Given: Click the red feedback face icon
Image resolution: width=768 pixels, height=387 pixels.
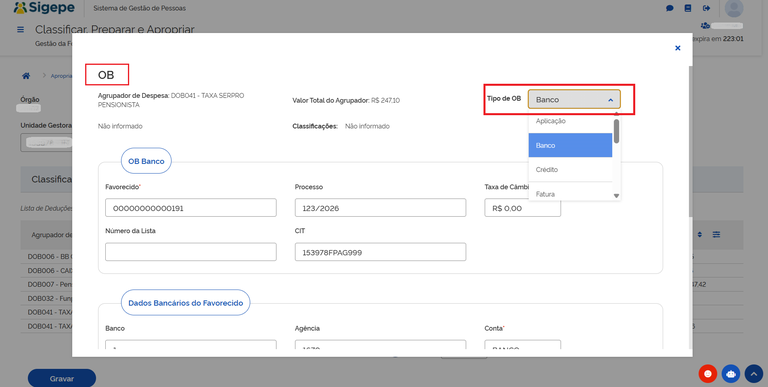Looking at the screenshot, I should tap(708, 374).
